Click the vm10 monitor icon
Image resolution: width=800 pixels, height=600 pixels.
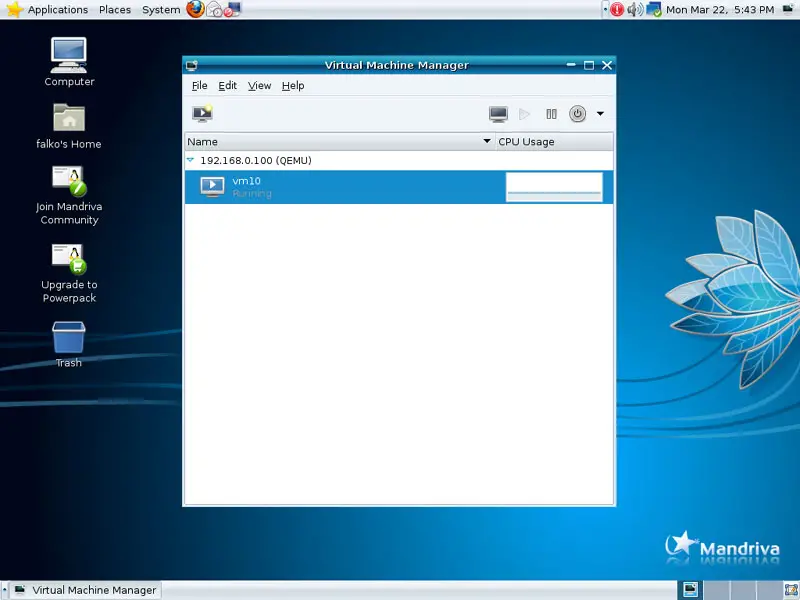[x=212, y=187]
